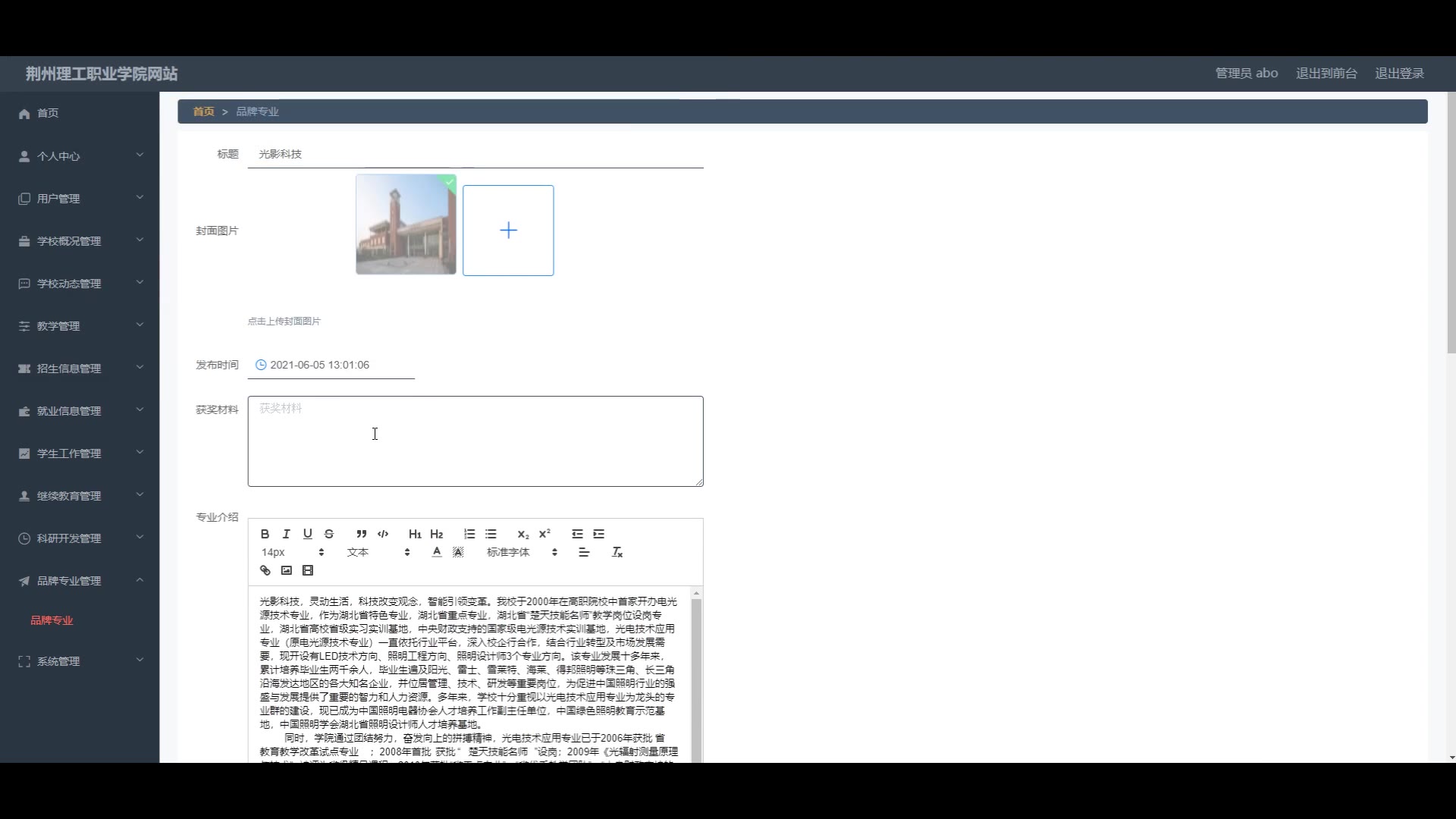Expand the 教学管理 sidebar menu
Screen dimensions: 1456x819
click(x=80, y=325)
